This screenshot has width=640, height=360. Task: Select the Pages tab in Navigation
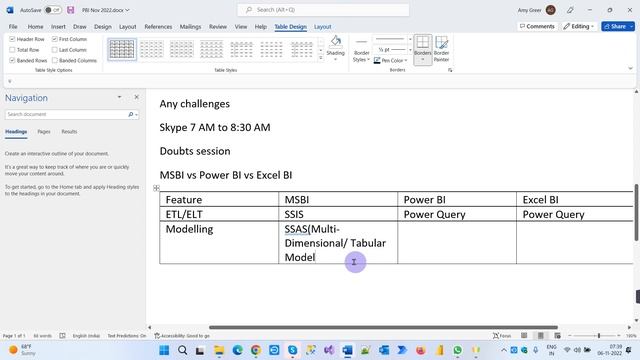pos(44,131)
